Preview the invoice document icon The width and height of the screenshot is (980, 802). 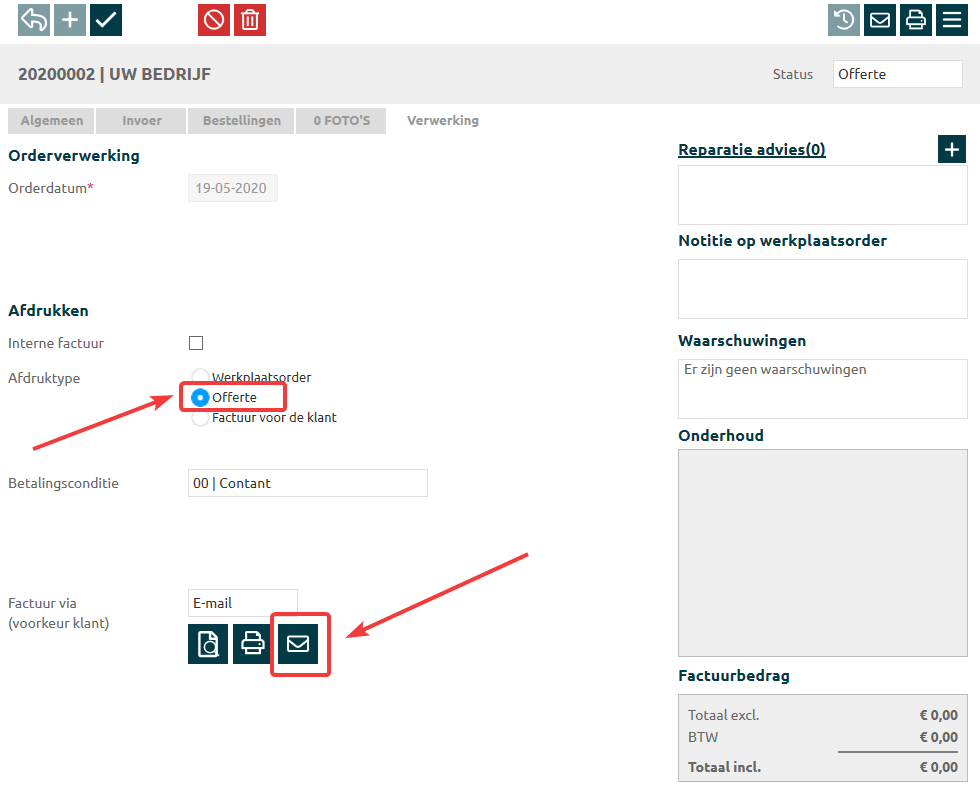tap(208, 644)
